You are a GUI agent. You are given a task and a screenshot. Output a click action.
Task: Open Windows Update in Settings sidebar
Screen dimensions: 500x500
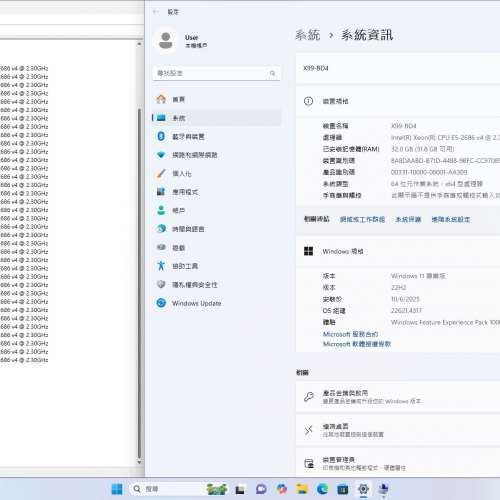coord(217,303)
